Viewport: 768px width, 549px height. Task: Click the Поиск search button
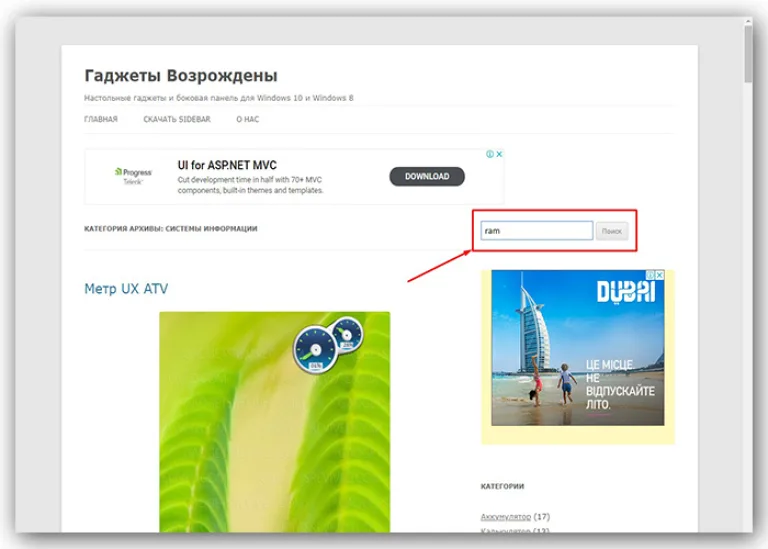point(612,231)
